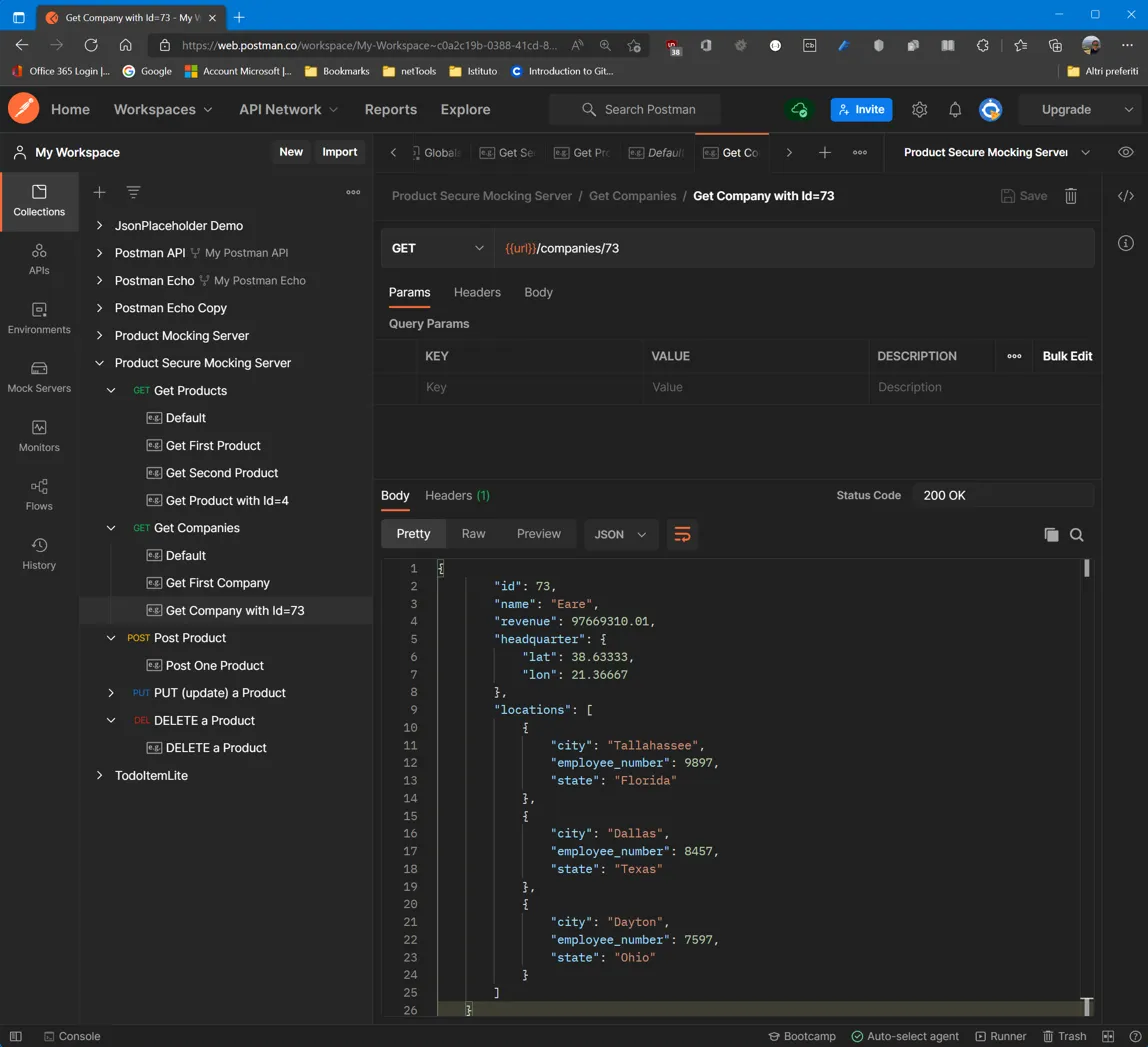Copy the response body with the copy icon
This screenshot has height=1047, width=1148.
(x=1051, y=534)
